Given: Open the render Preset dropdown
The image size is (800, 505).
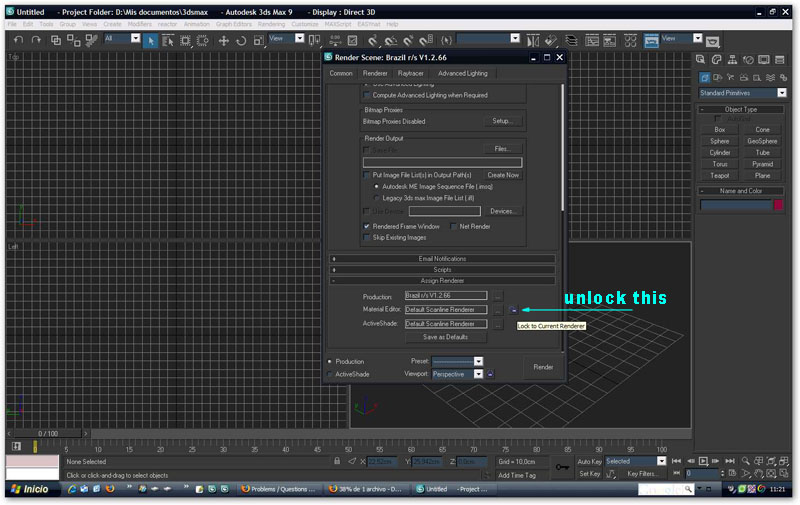Looking at the screenshot, I should 478,361.
